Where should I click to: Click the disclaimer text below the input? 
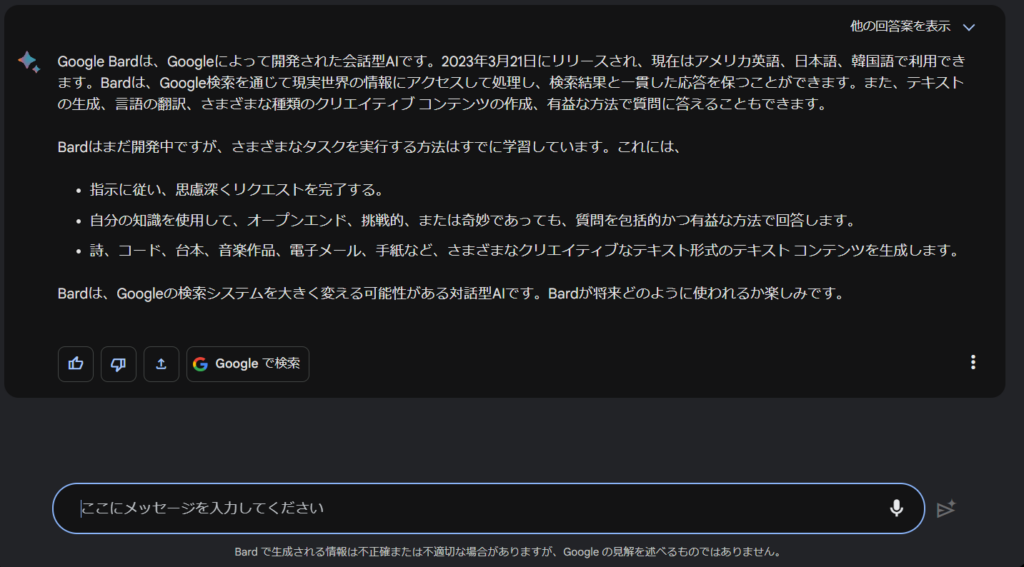tap(507, 552)
